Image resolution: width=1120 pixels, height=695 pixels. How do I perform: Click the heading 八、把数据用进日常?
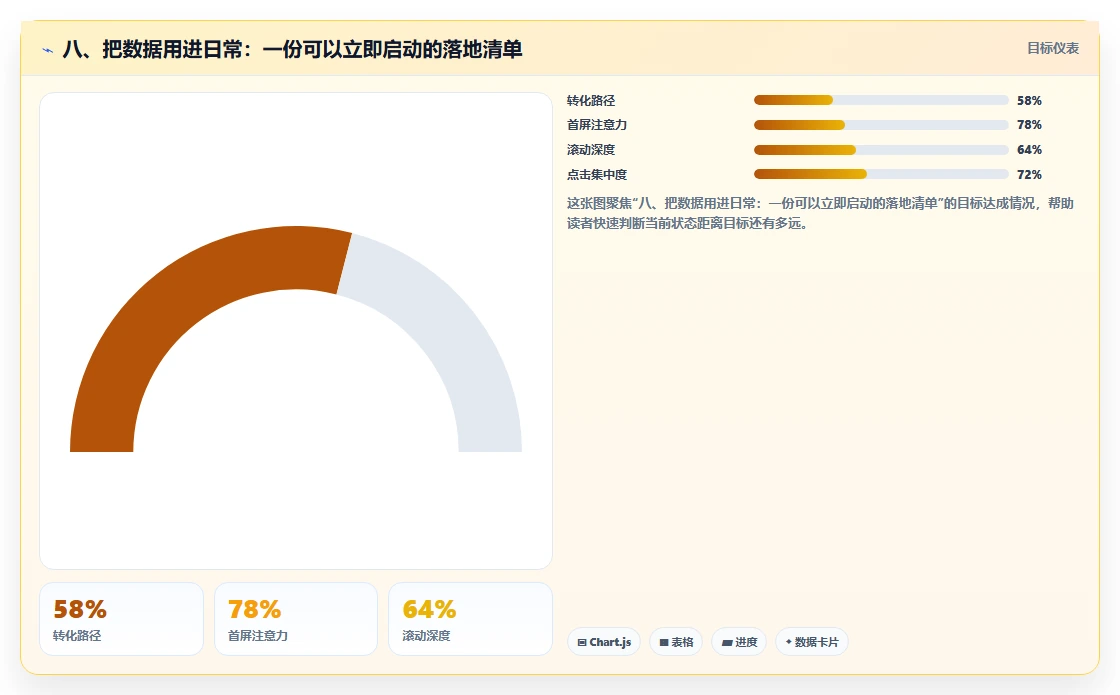click(292, 49)
